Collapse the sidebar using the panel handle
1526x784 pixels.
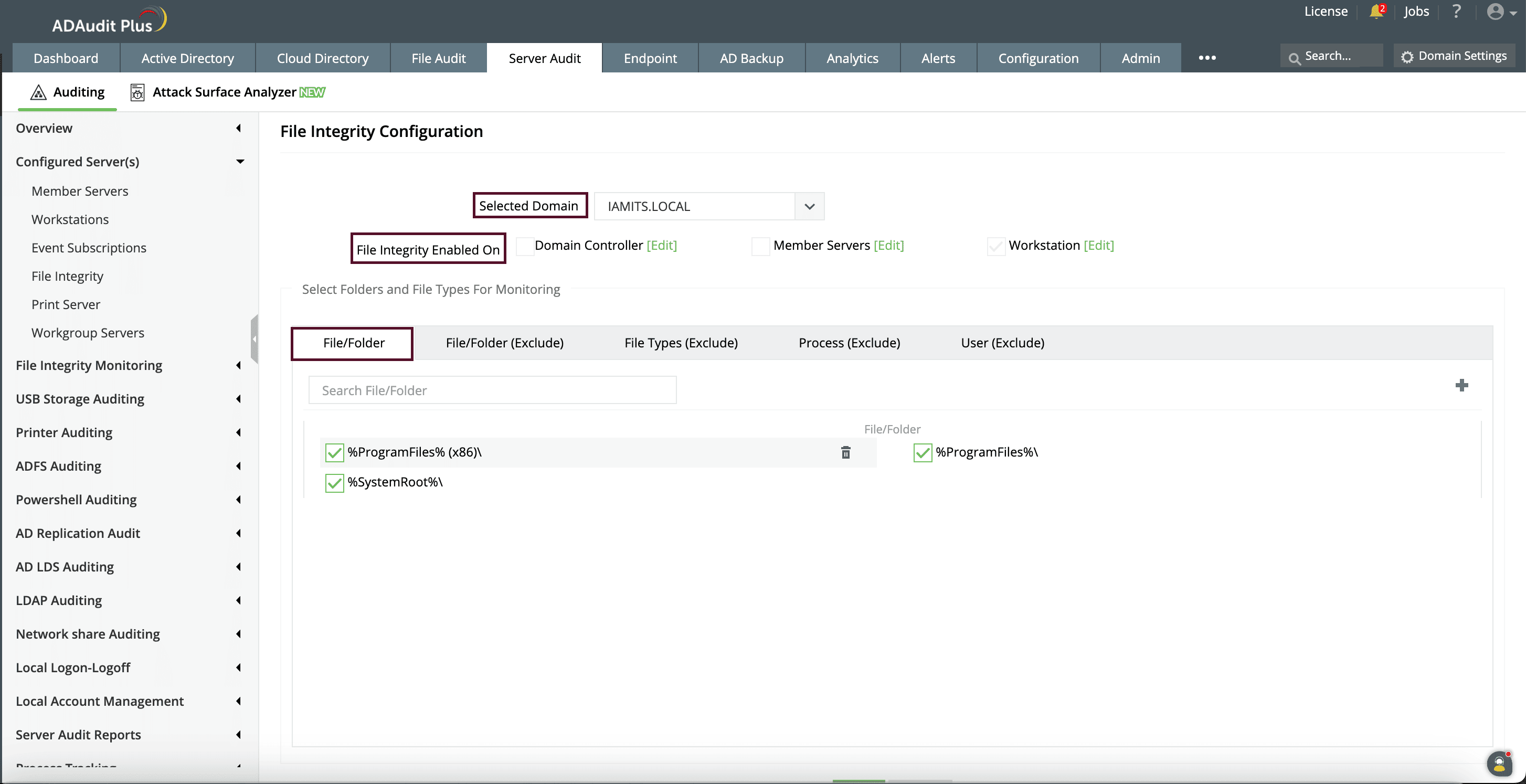[x=255, y=339]
